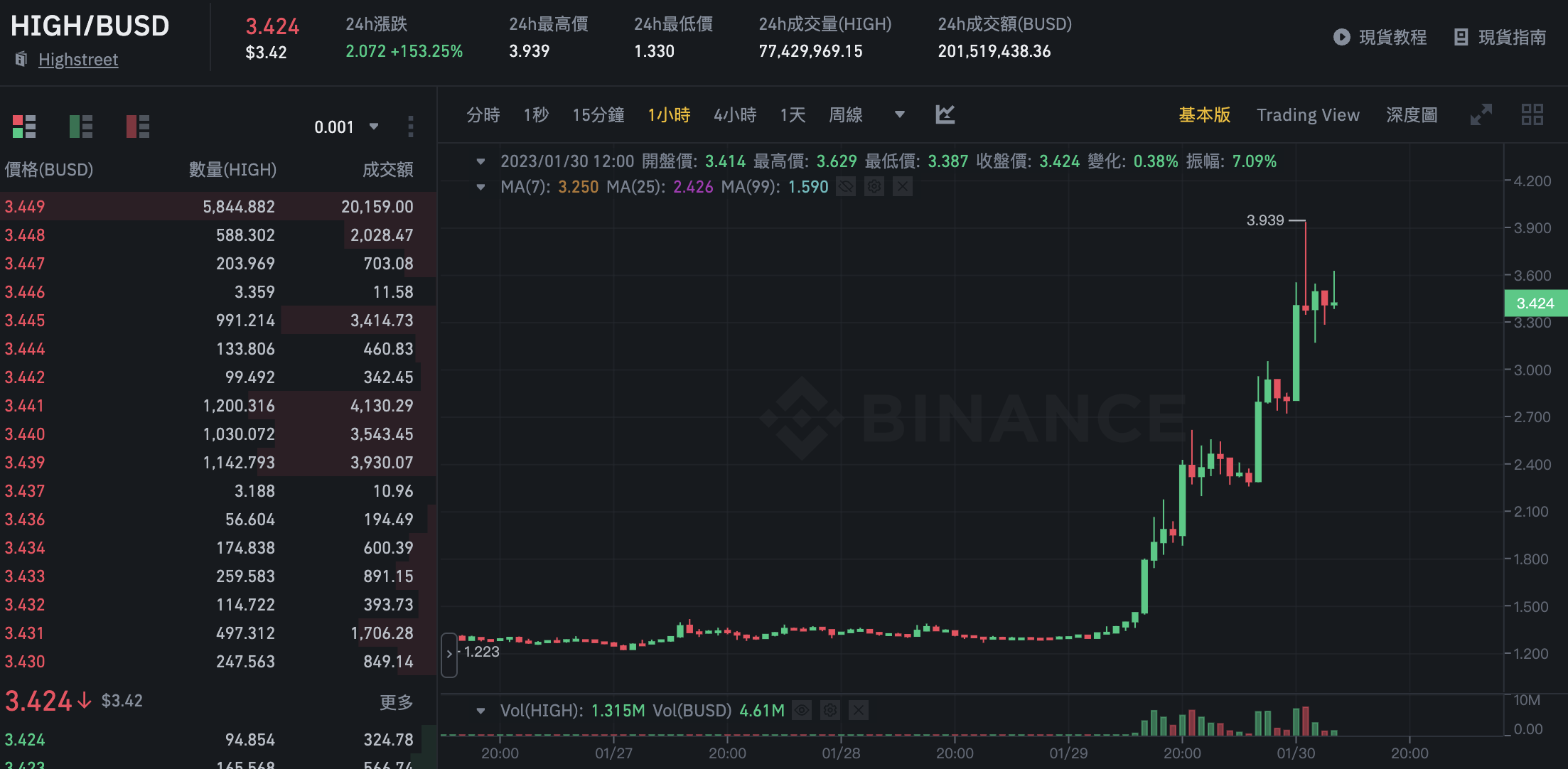
Task: Select sell order at price 3.439
Action: [218, 462]
